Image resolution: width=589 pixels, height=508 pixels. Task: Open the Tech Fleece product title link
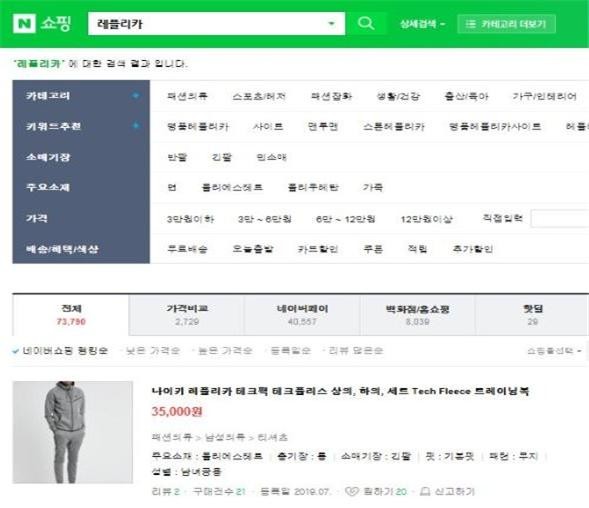(x=340, y=391)
